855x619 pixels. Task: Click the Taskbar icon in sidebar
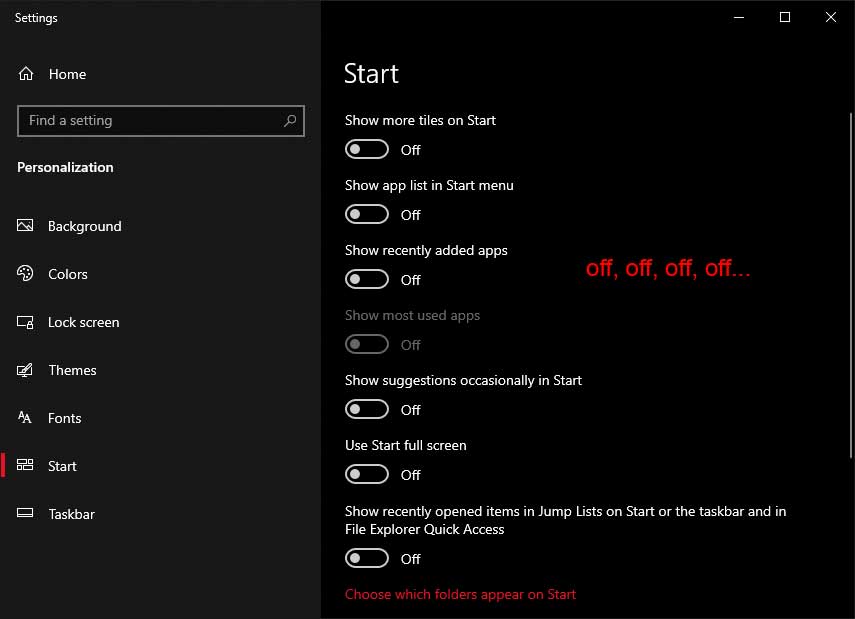(25, 513)
